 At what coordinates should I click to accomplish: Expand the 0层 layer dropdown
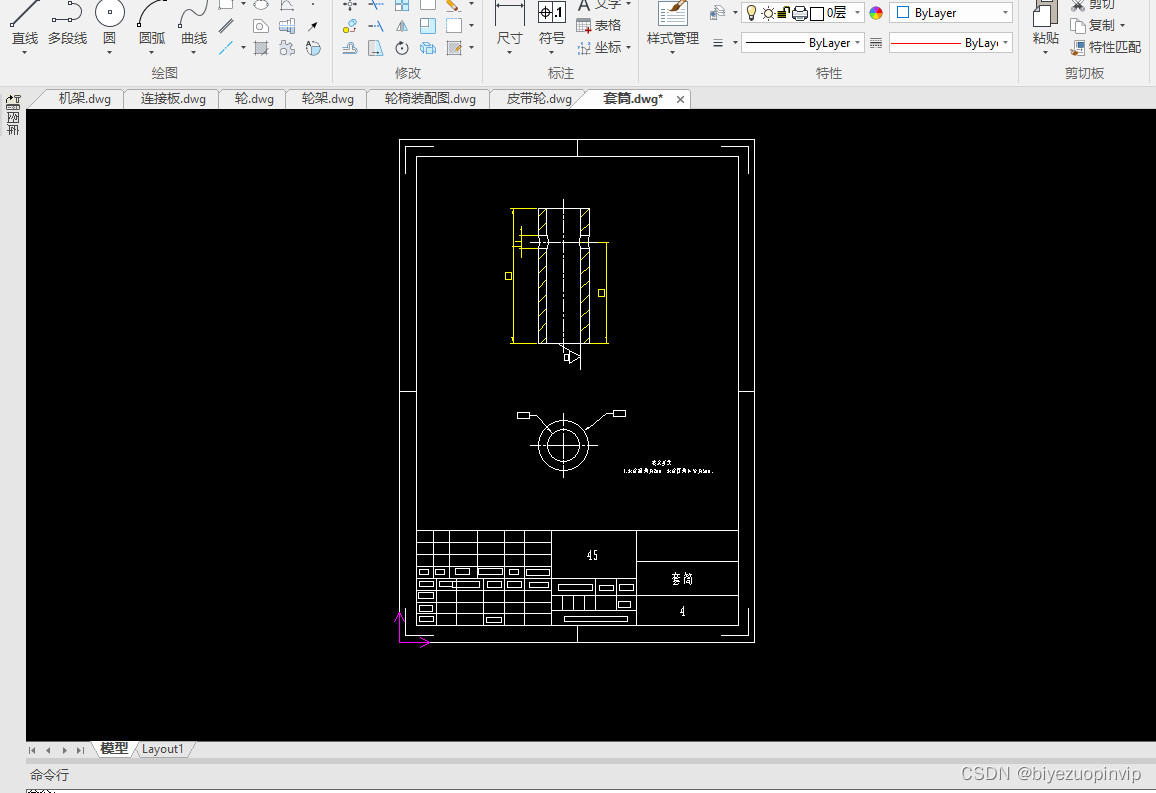(x=857, y=13)
